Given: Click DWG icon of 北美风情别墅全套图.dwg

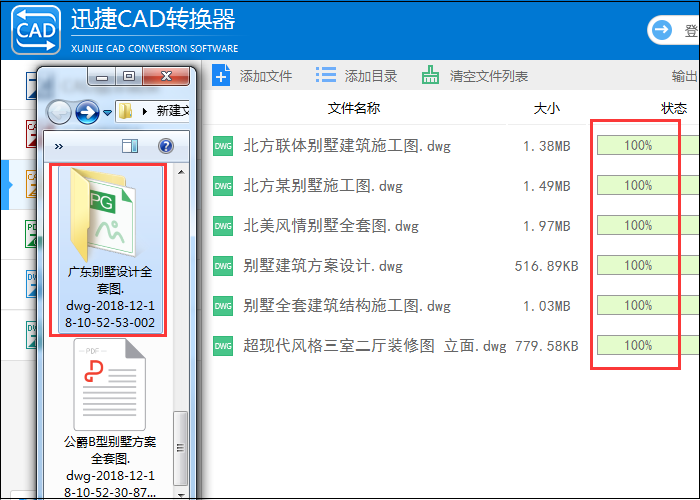Looking at the screenshot, I should [x=223, y=226].
